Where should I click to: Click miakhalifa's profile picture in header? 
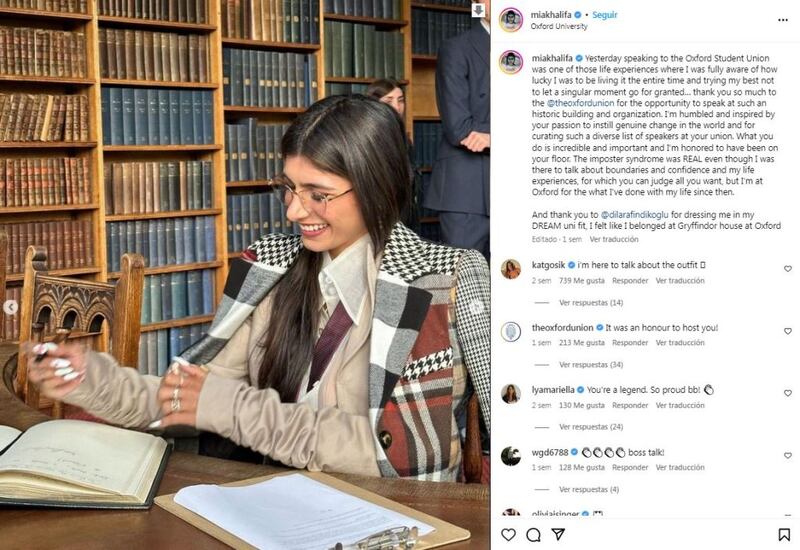[x=511, y=20]
